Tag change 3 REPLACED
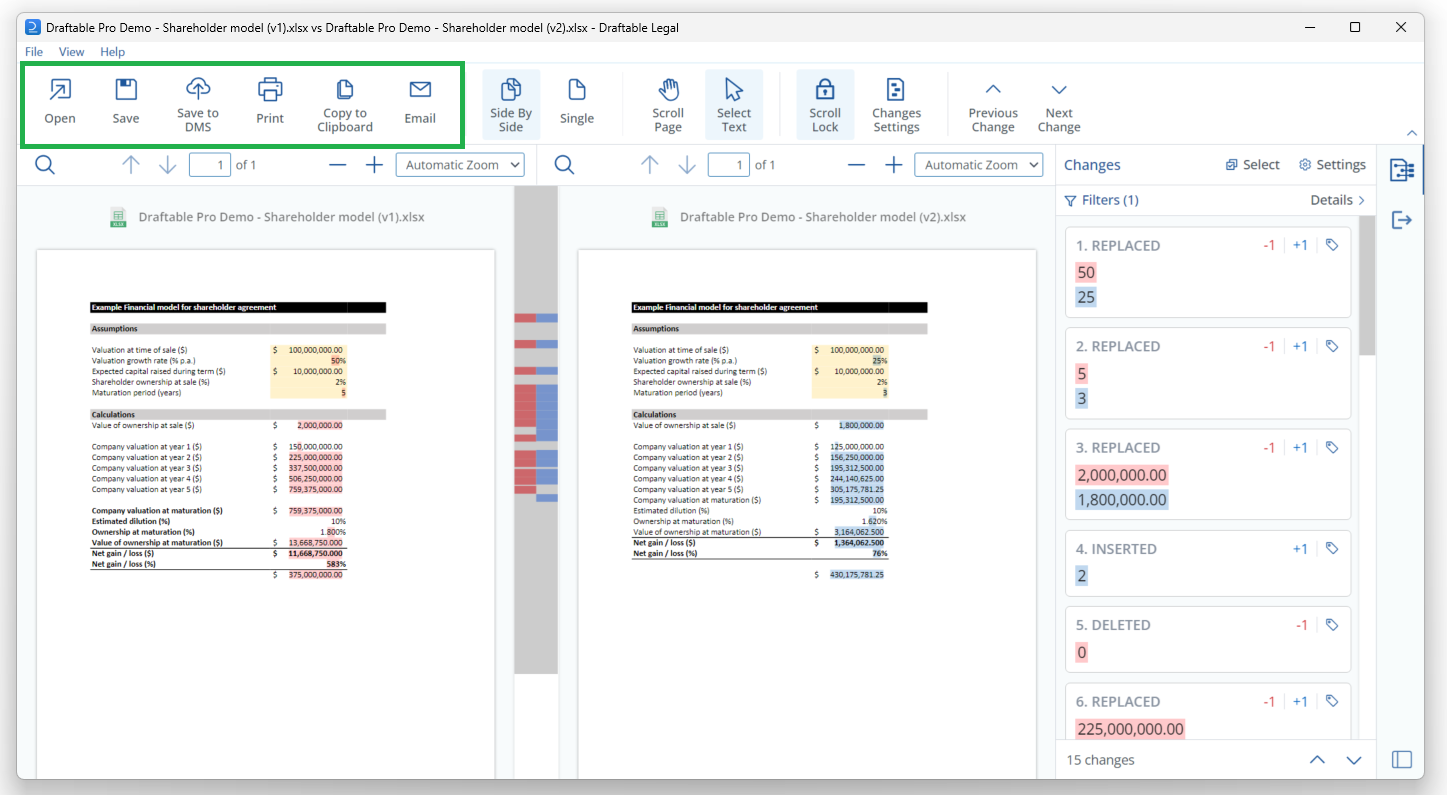The image size is (1447, 795). 1332,447
